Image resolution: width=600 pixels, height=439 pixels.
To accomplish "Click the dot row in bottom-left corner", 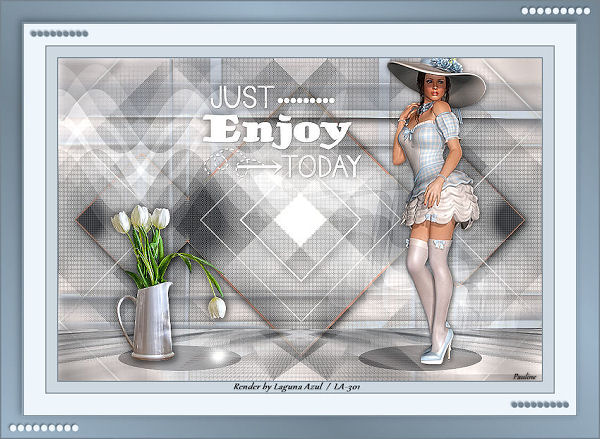I will (48, 427).
